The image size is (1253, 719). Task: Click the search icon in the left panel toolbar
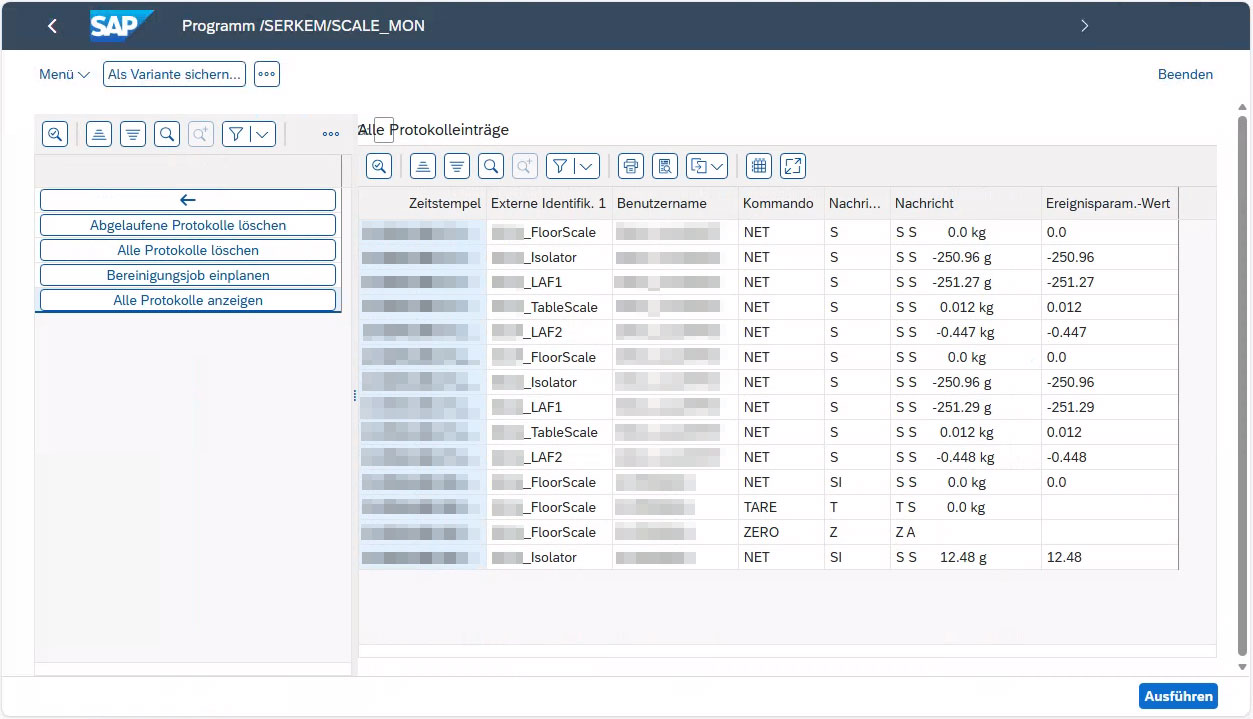[167, 134]
